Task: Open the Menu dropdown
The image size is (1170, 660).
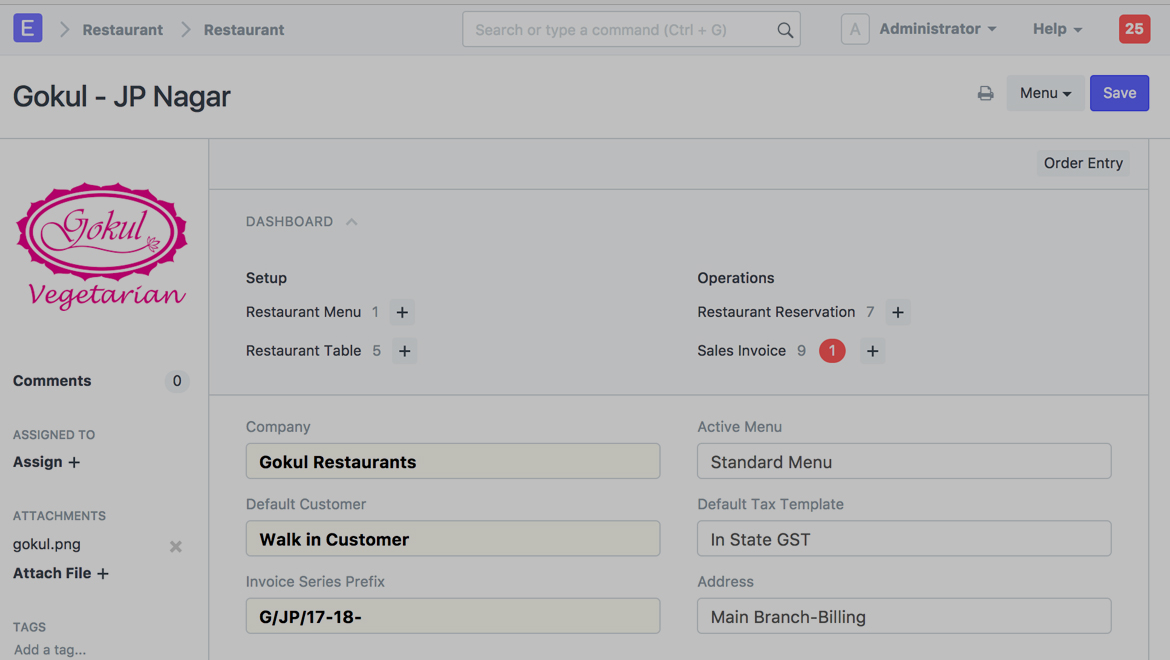Action: coord(1044,93)
